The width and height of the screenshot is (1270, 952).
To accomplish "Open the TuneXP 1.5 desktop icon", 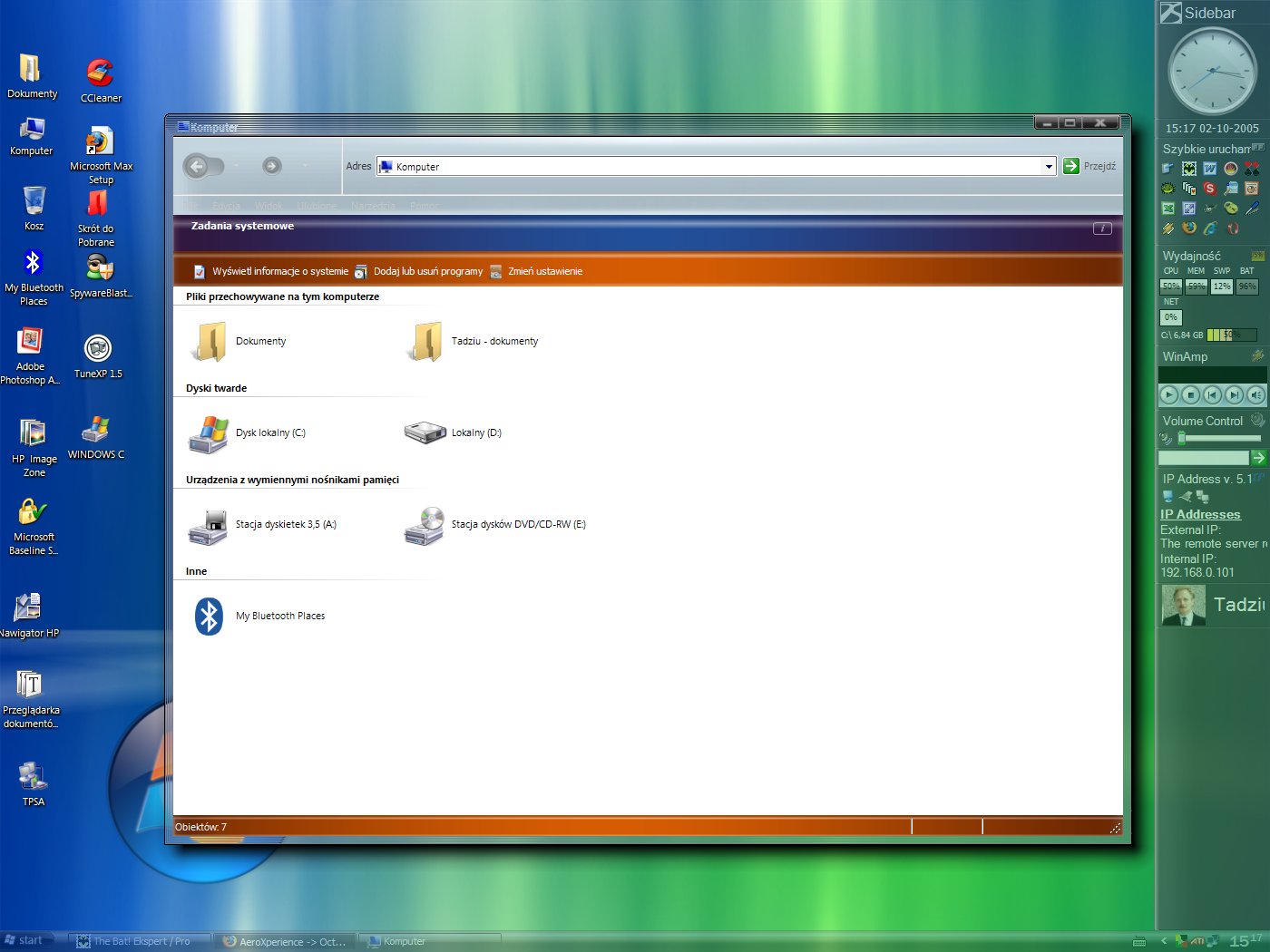I will tap(98, 349).
